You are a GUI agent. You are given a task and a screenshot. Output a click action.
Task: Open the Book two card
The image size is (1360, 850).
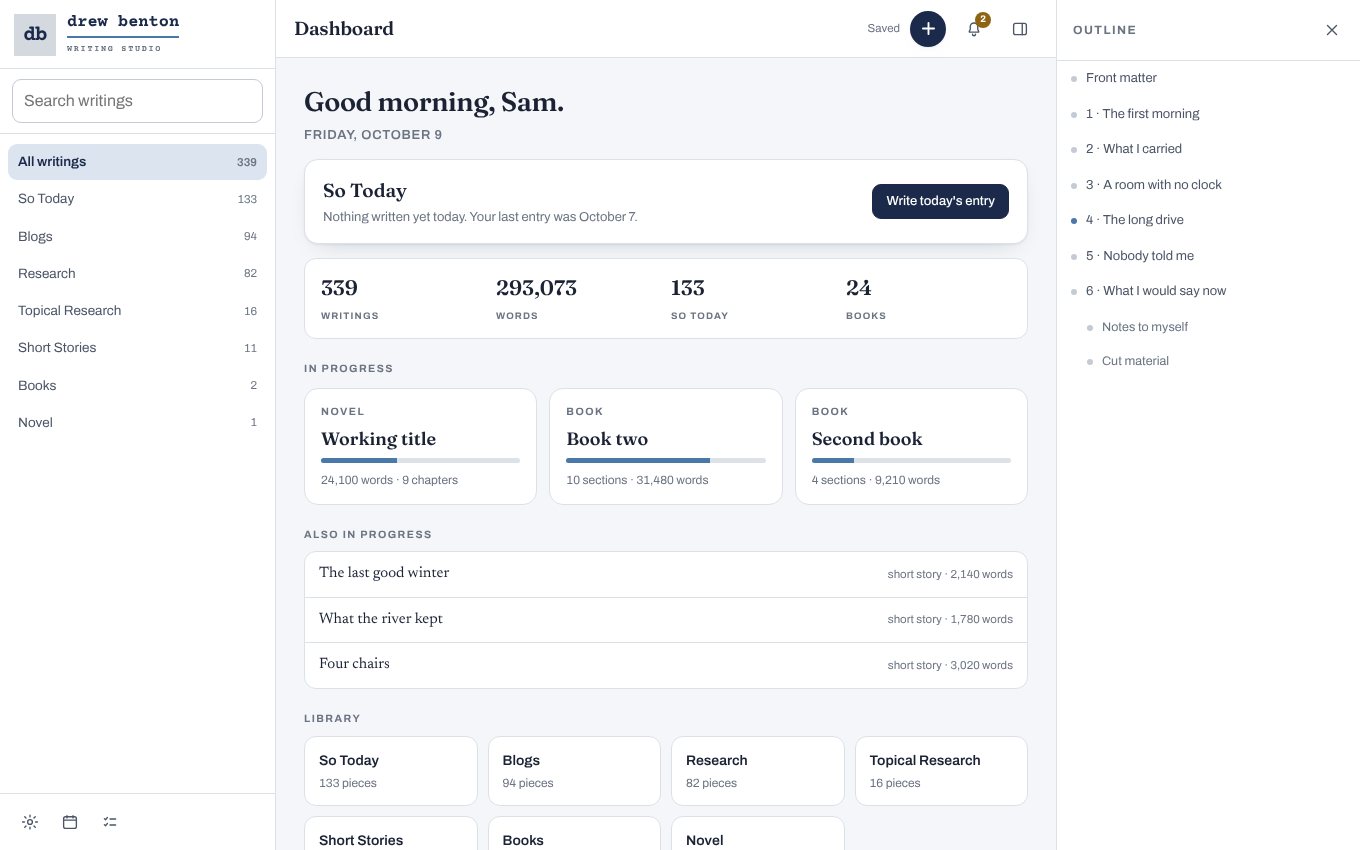click(x=666, y=446)
